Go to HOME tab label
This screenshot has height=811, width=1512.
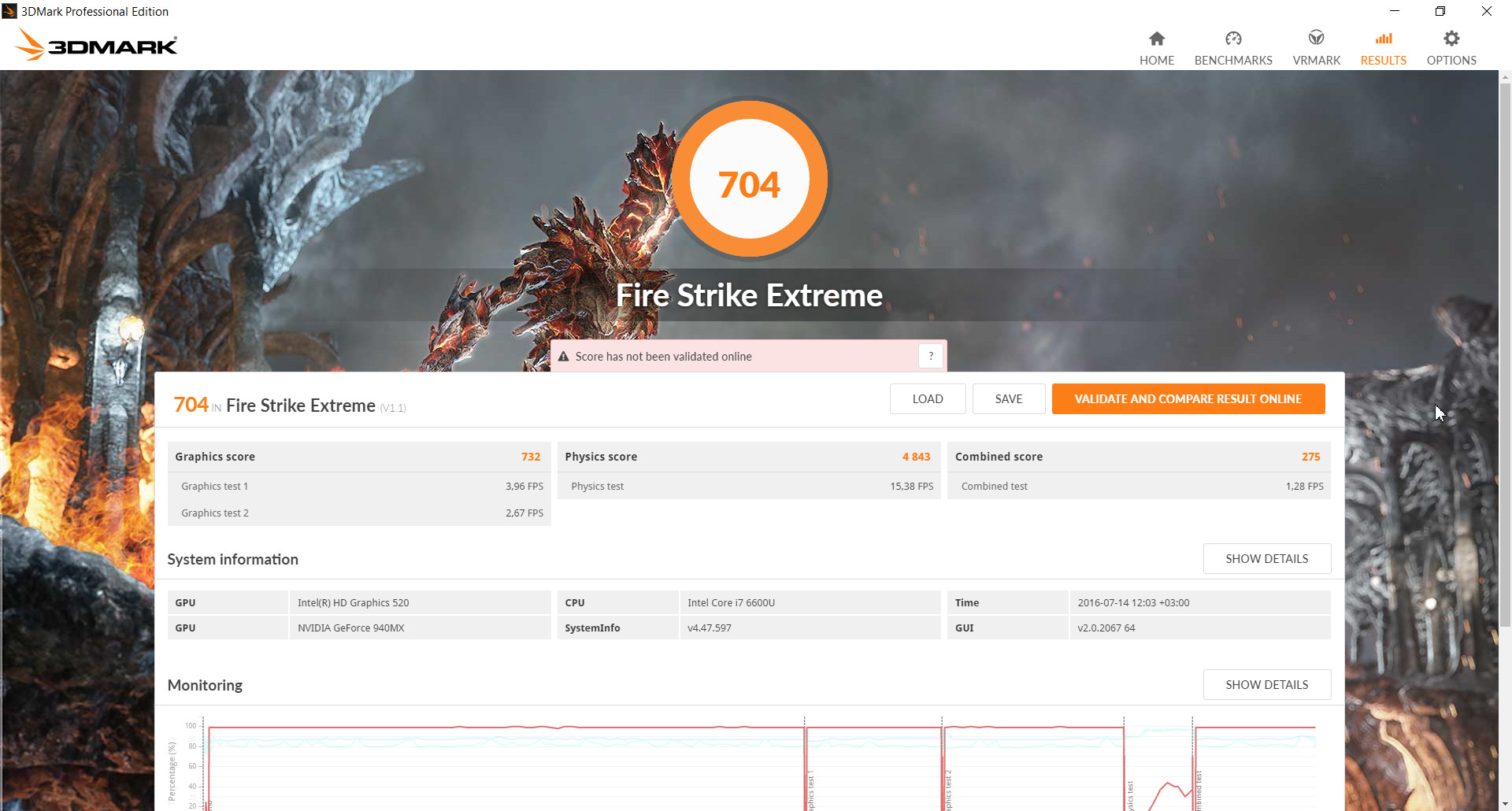[x=1156, y=61]
